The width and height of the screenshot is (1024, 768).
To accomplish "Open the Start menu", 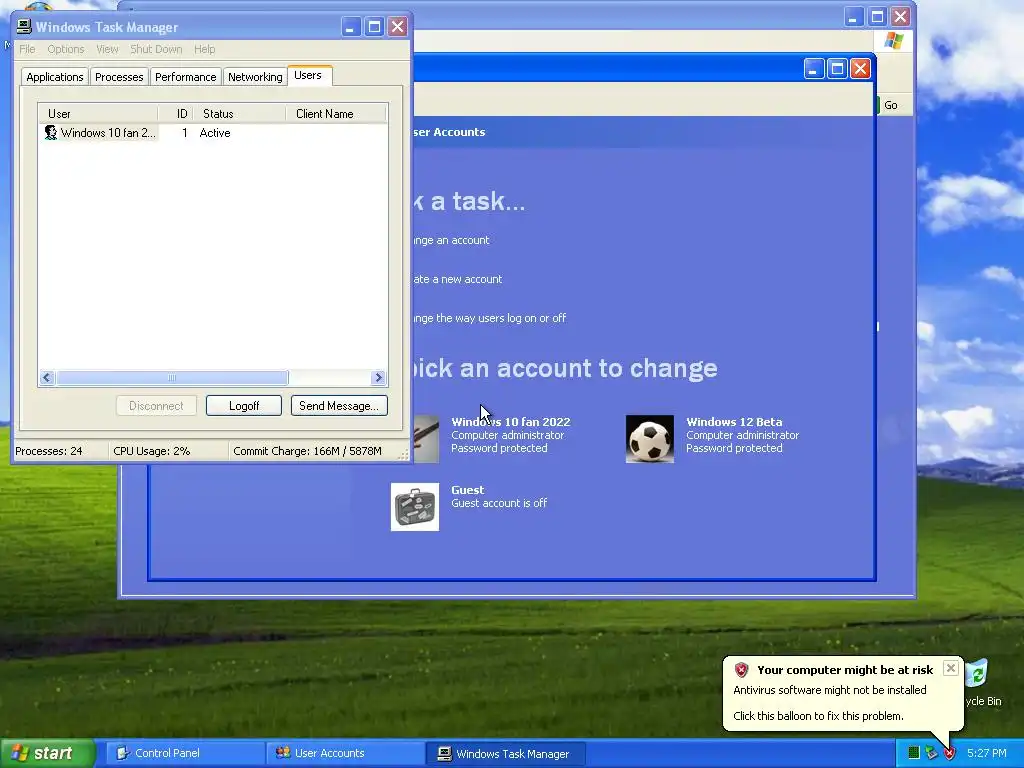I will point(47,753).
